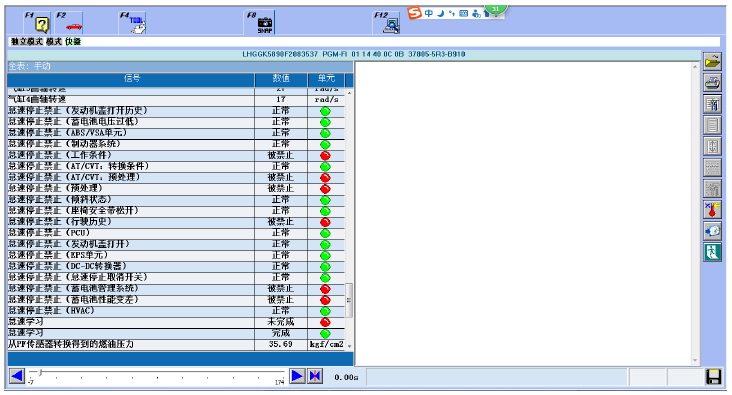Step playback backward with left arrow
The width and height of the screenshot is (732, 395).
[17, 376]
